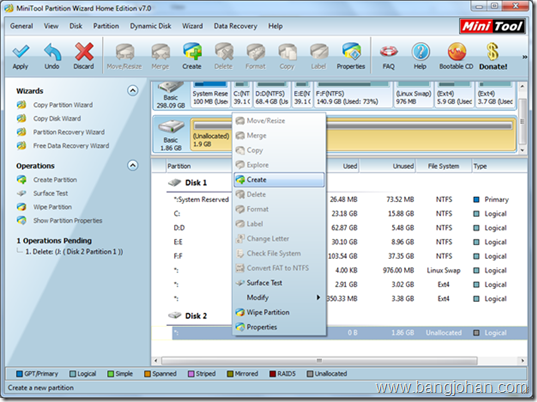Click the Delete toolbar icon
537x402 pixels.
(x=223, y=52)
